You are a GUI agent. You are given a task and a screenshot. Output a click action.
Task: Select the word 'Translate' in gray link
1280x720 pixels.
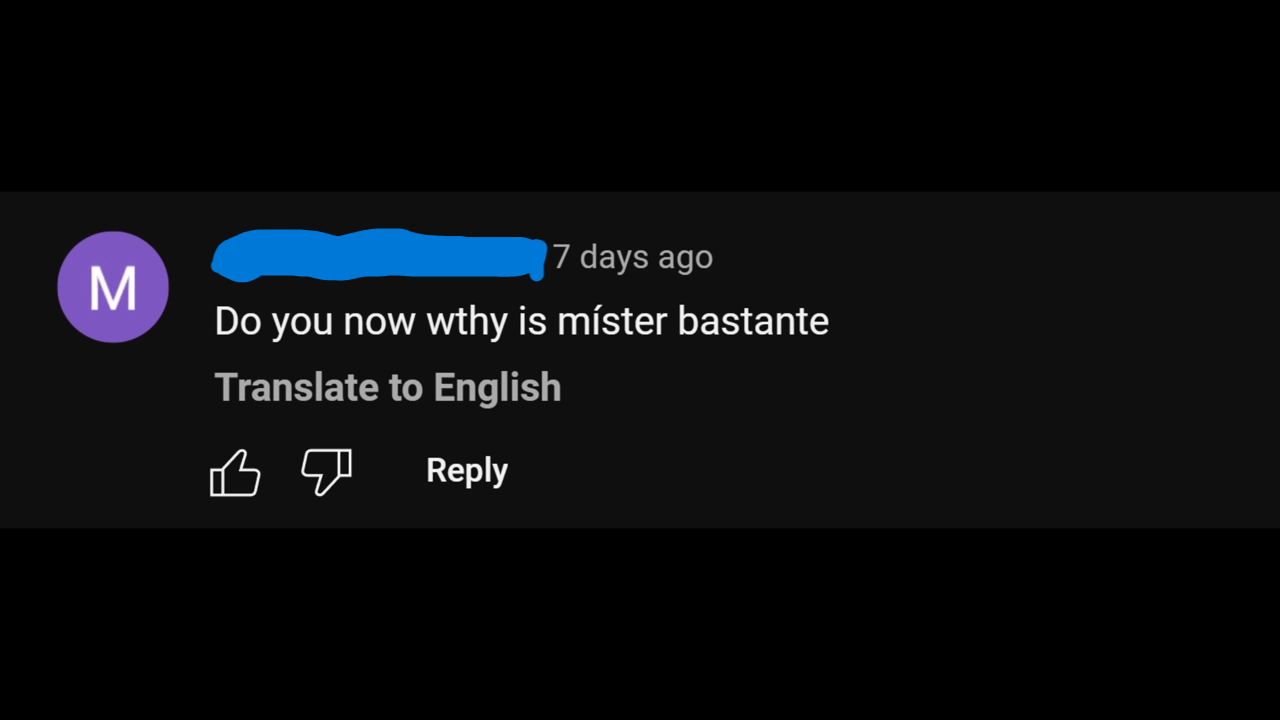coord(297,387)
